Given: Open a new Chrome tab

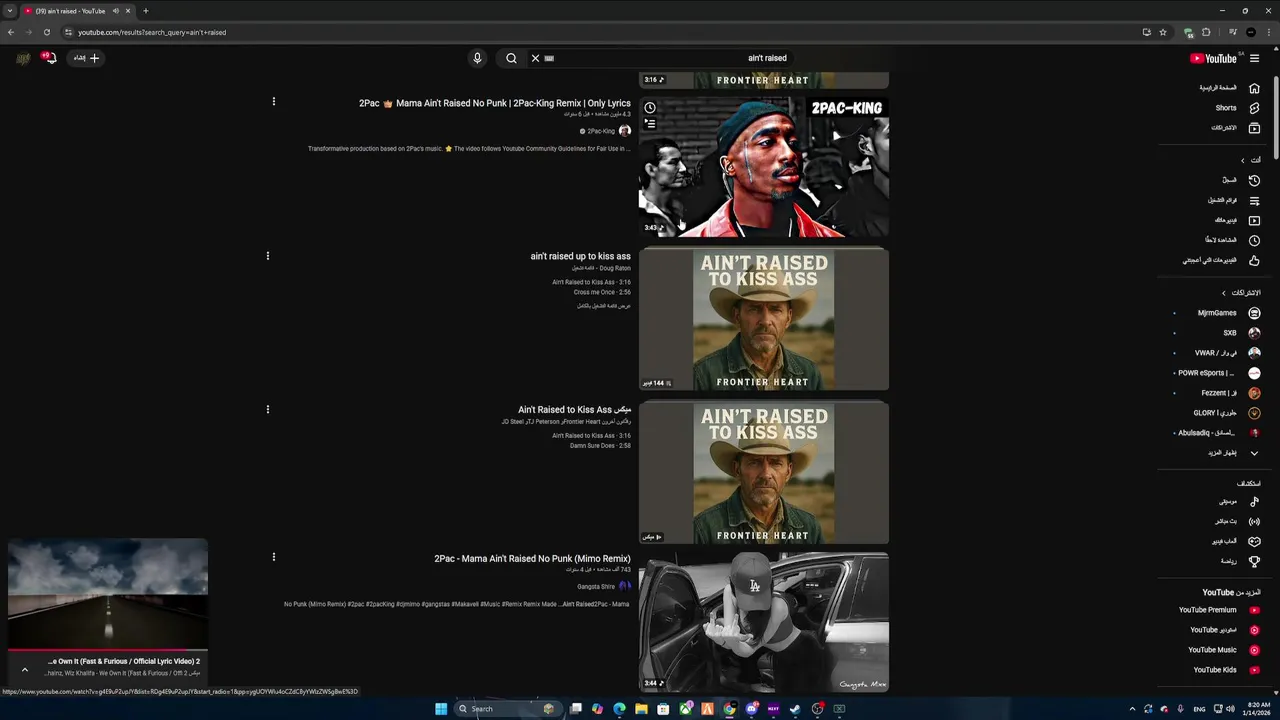Looking at the screenshot, I should [x=145, y=11].
